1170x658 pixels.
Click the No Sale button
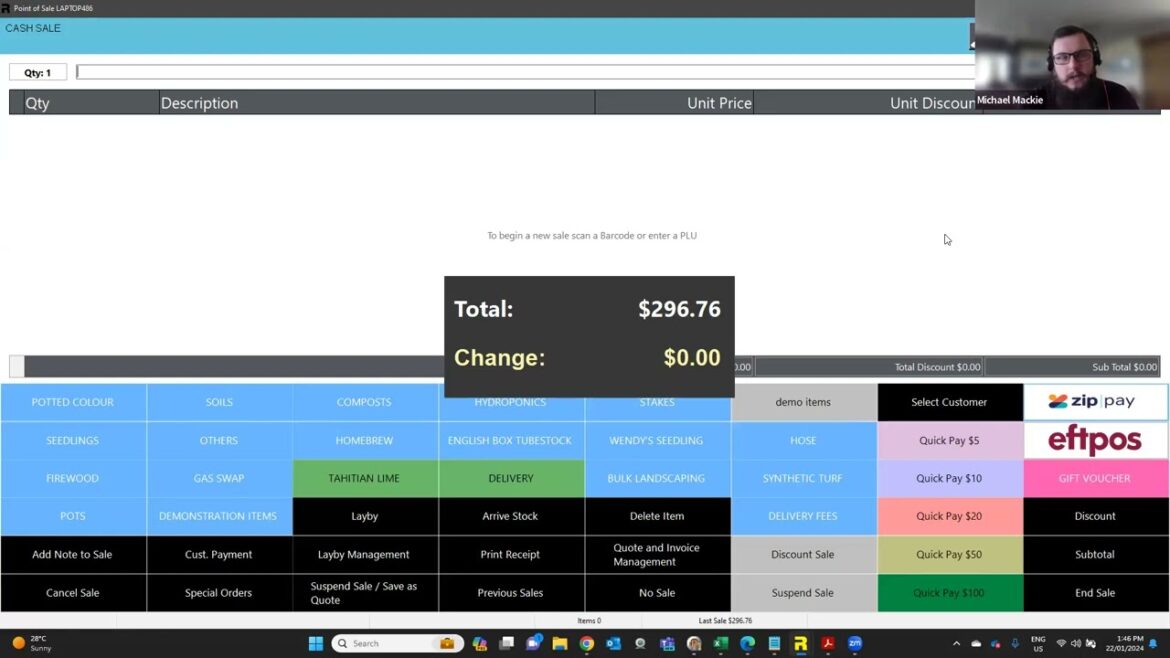point(657,592)
